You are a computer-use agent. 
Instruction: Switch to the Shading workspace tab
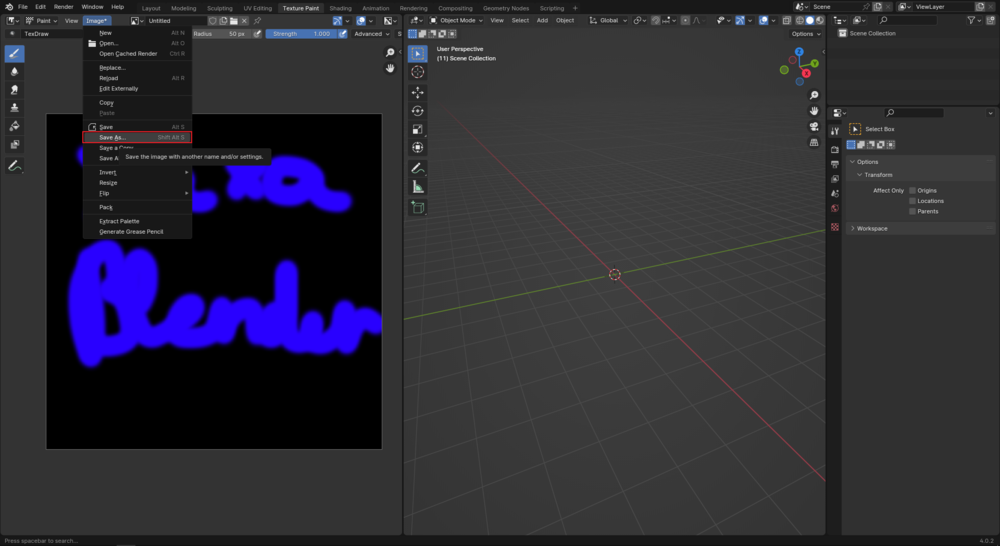tap(340, 7)
